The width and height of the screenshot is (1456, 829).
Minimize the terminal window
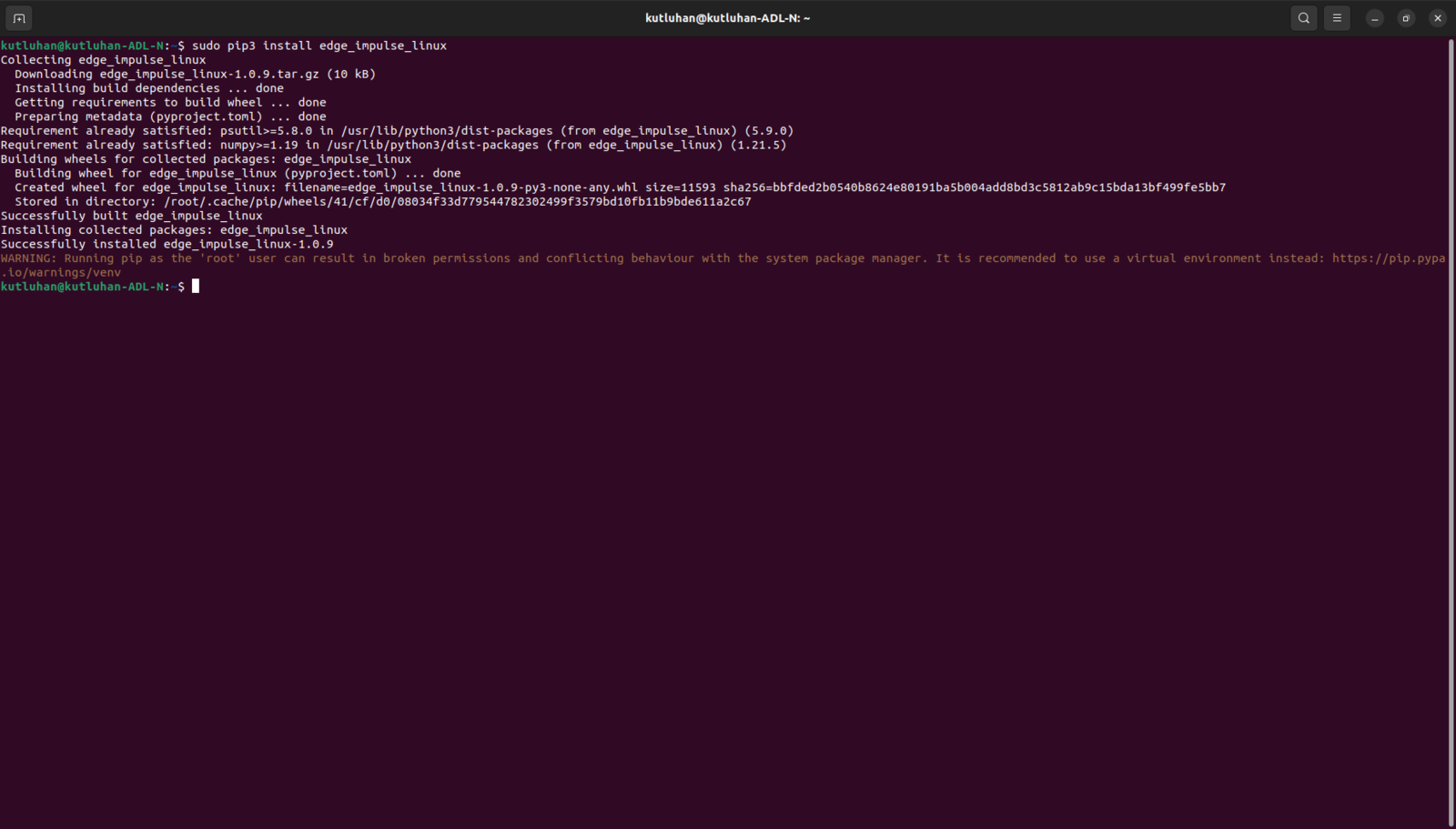[x=1375, y=18]
